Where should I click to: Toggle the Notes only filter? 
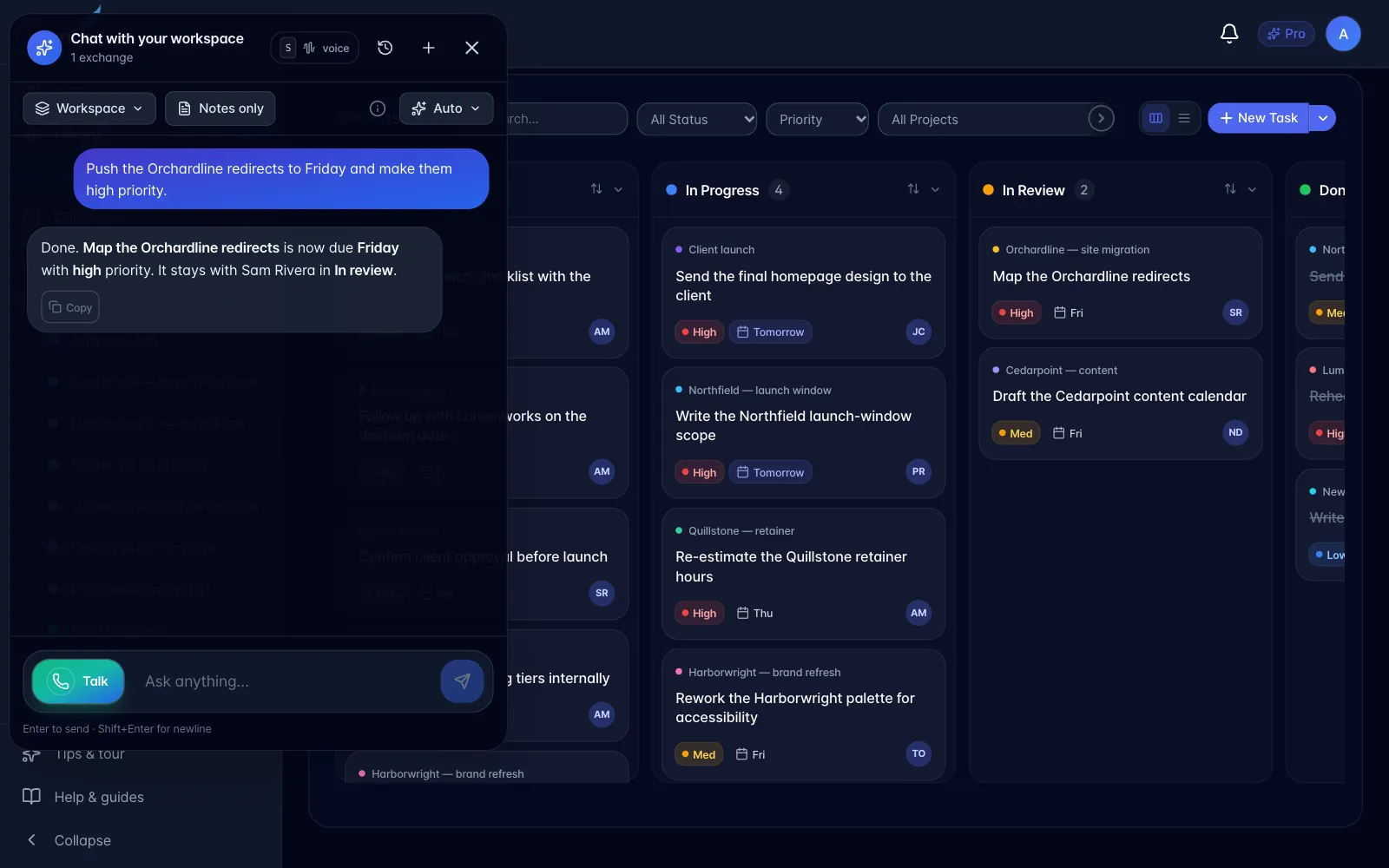point(221,108)
